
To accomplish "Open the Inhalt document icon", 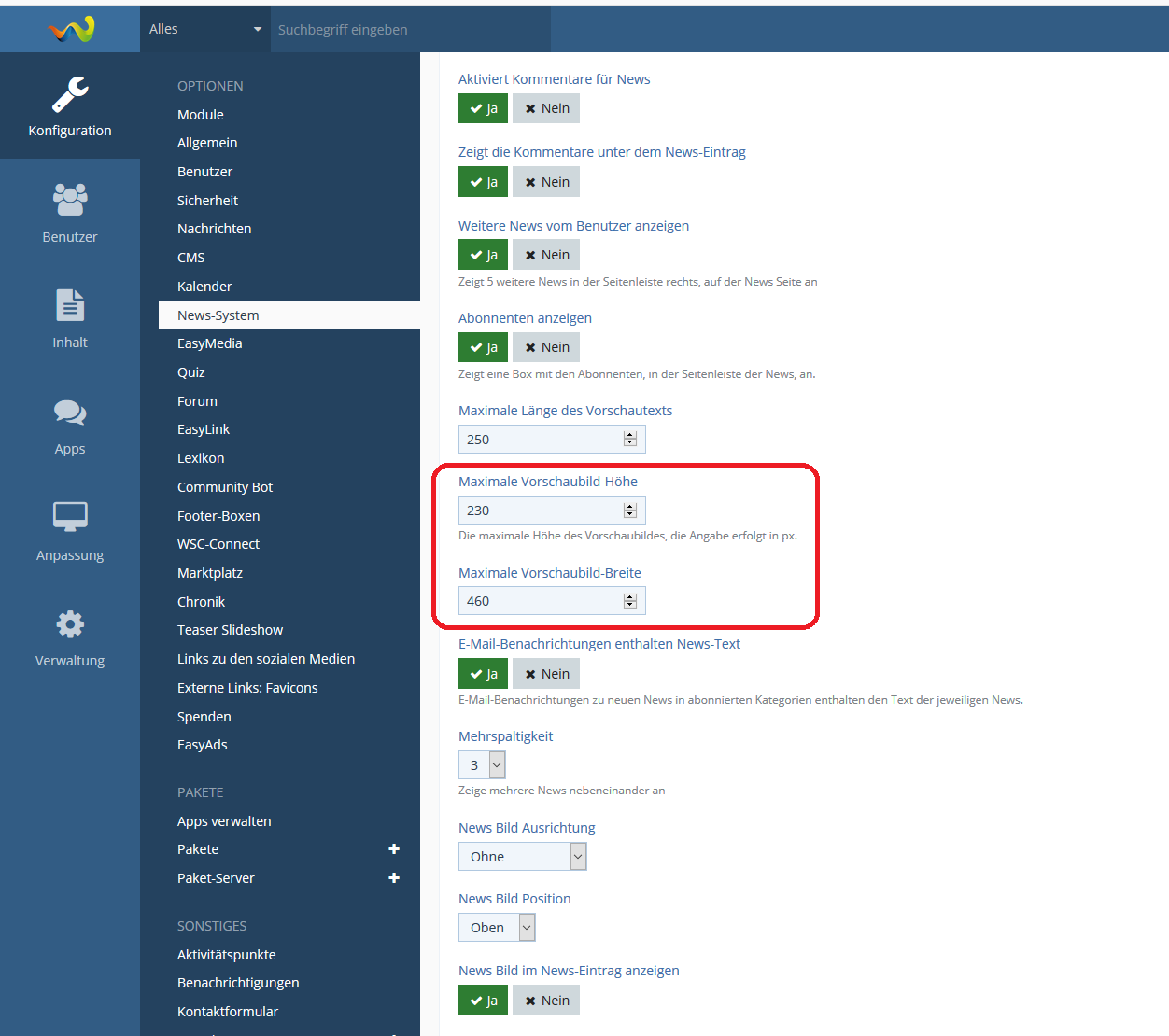I will (x=70, y=305).
